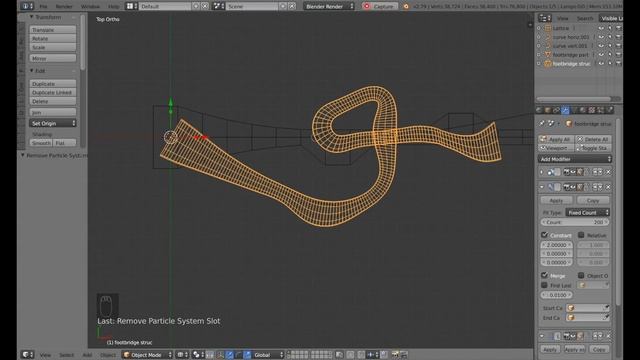Toggle render icon on the Array modifier header
Screen dimensions: 640x360
566,187
